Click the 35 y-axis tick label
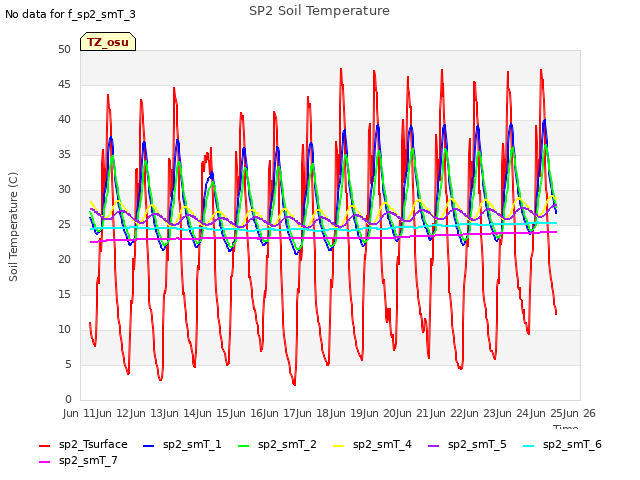 click(x=64, y=155)
